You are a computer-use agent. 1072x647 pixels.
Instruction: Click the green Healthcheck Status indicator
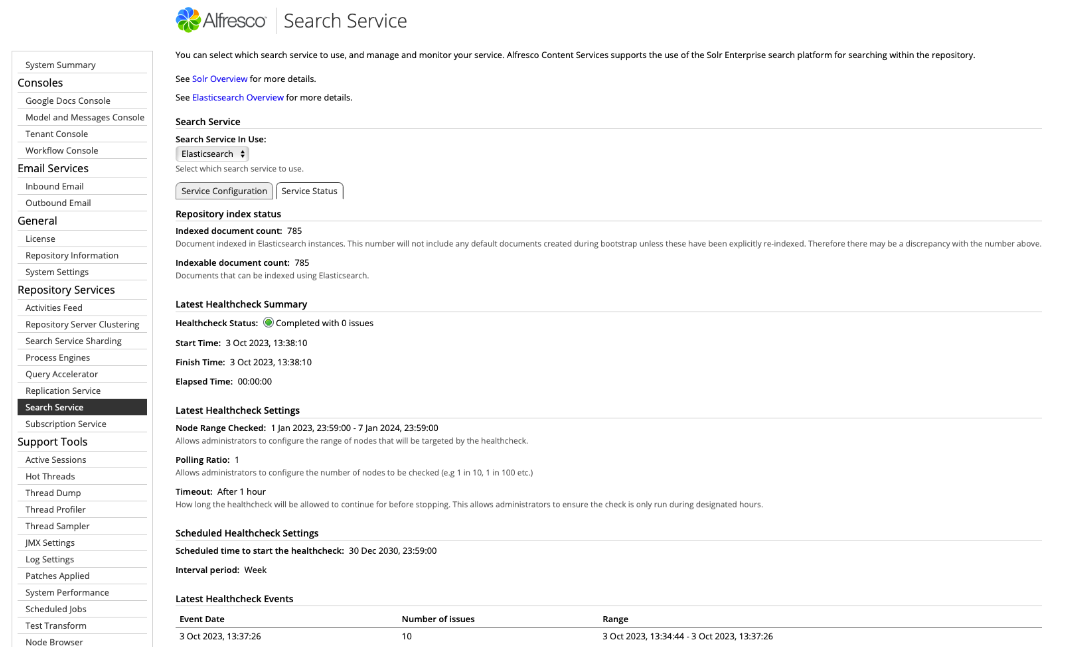pyautogui.click(x=268, y=323)
